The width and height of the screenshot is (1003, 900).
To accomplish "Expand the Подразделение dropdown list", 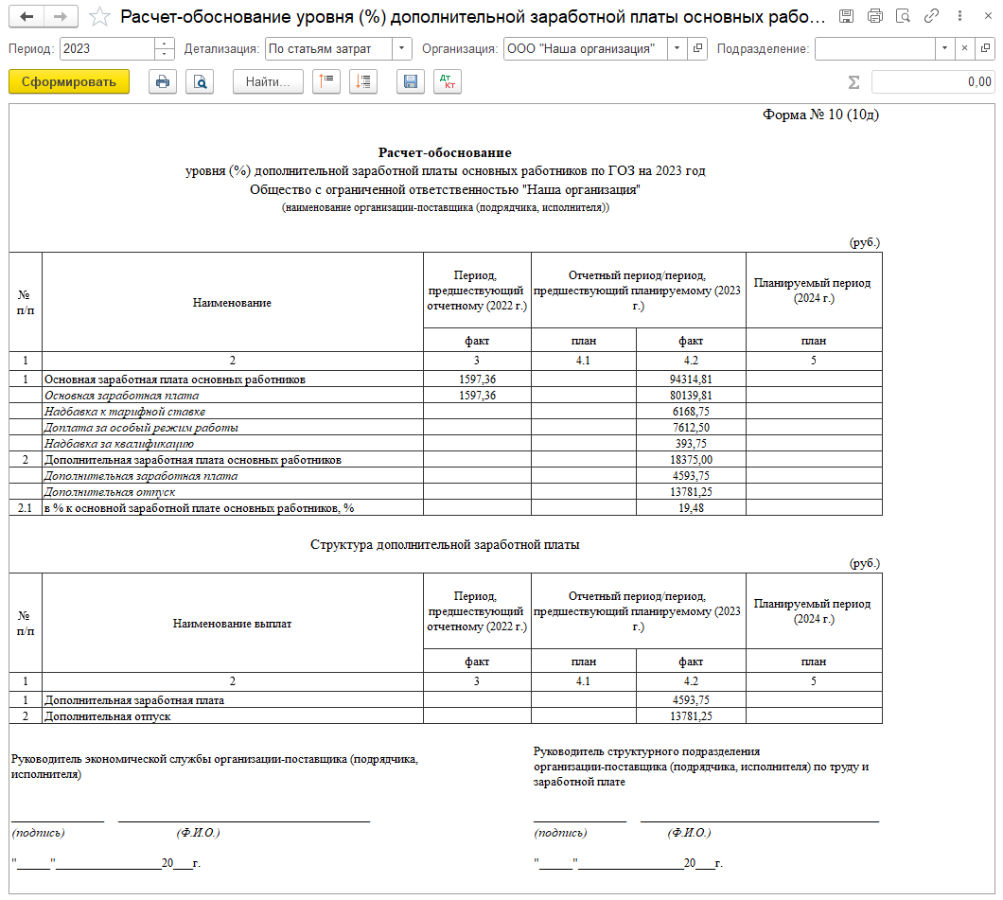I will [945, 49].
